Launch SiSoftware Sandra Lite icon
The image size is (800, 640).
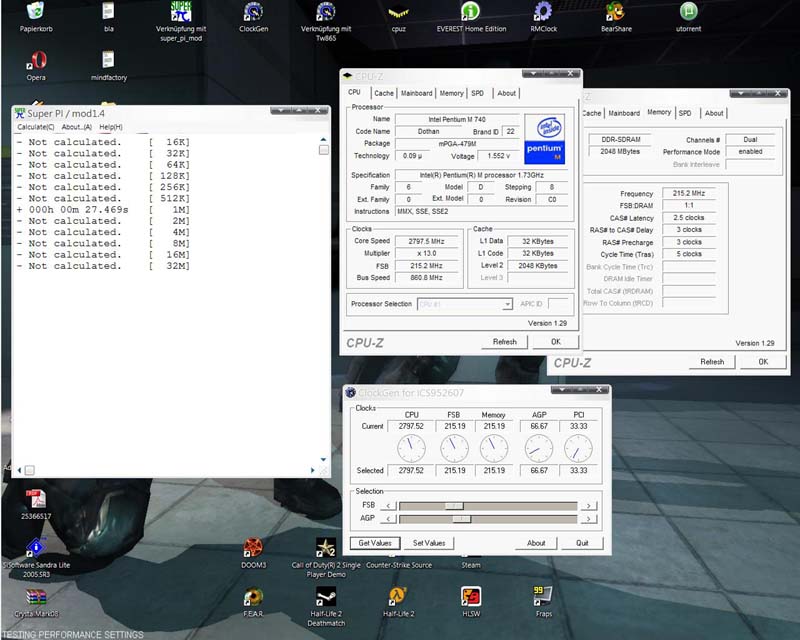click(36, 547)
